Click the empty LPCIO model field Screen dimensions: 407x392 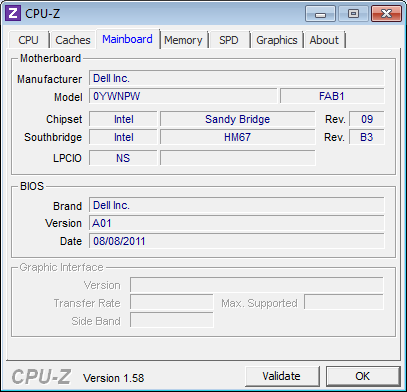(x=237, y=158)
